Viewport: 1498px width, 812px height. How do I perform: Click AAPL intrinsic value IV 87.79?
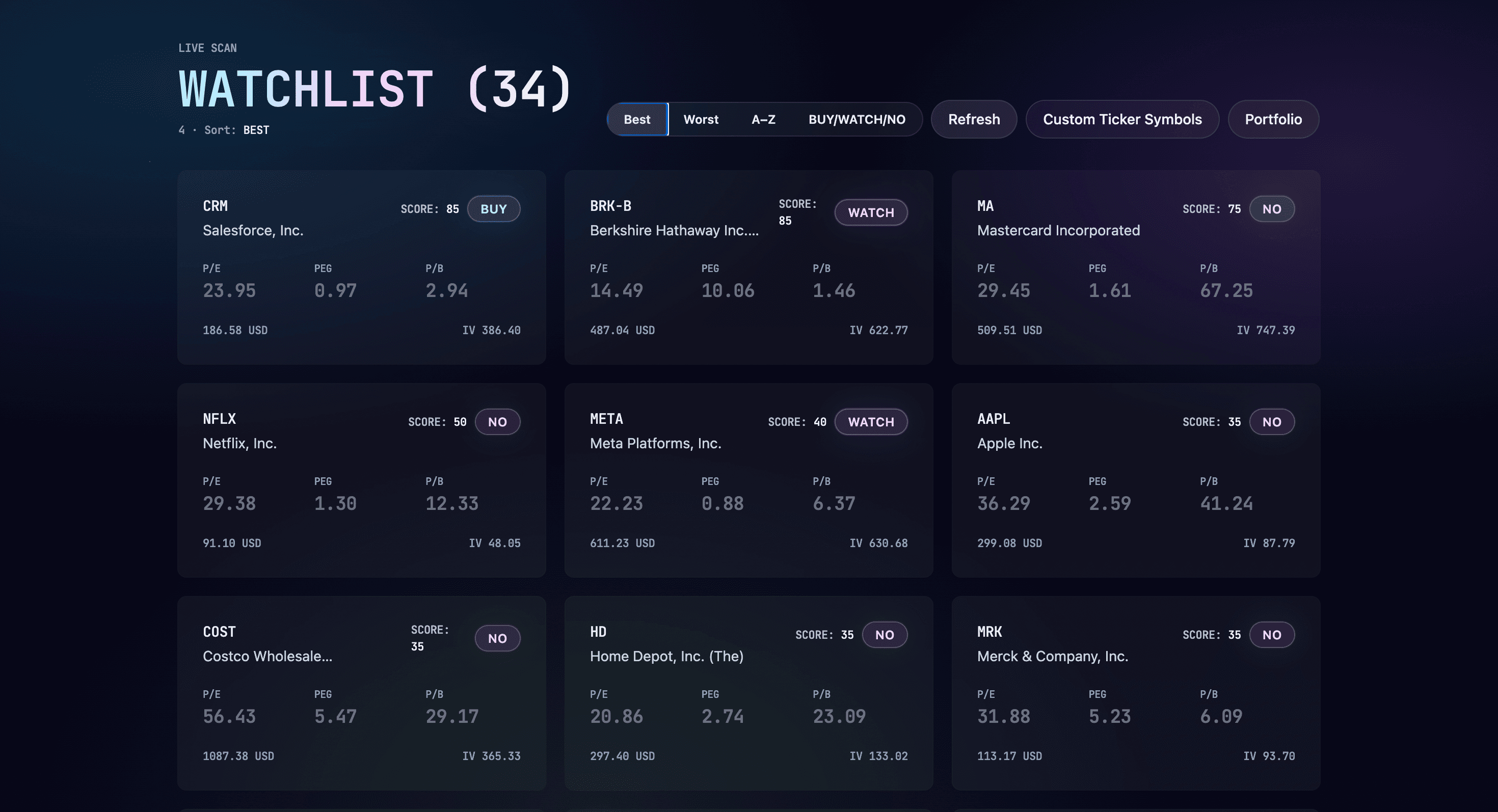pos(1269,543)
